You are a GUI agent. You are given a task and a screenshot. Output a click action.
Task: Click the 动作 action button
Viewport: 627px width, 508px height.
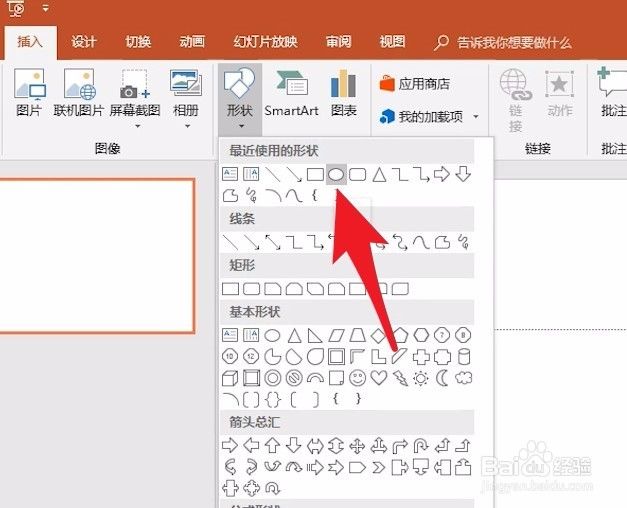point(559,93)
